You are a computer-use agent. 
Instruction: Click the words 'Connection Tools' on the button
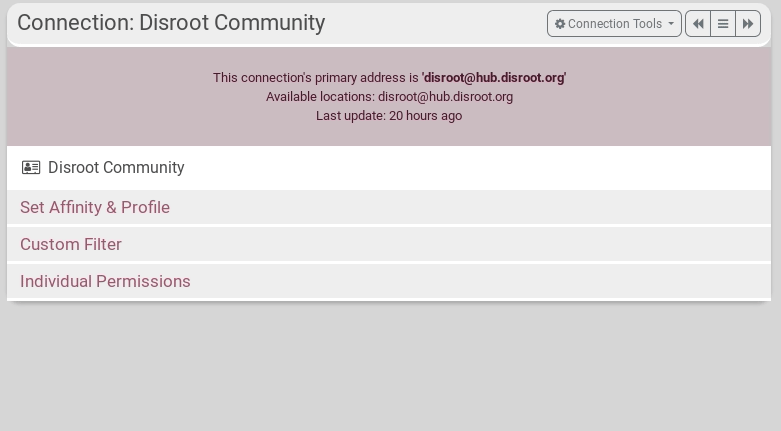[615, 24]
